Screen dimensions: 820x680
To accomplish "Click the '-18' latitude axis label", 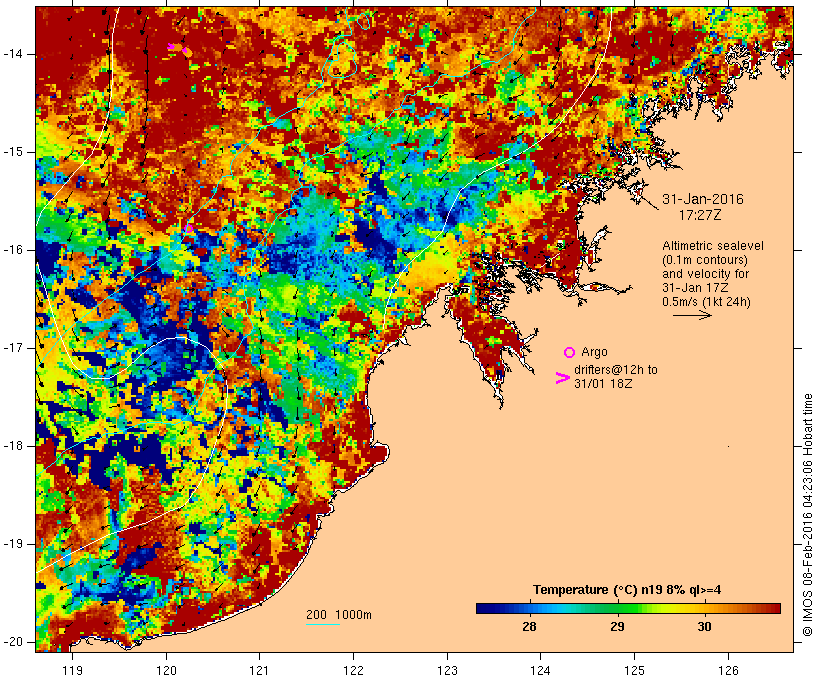I will [x=12, y=446].
